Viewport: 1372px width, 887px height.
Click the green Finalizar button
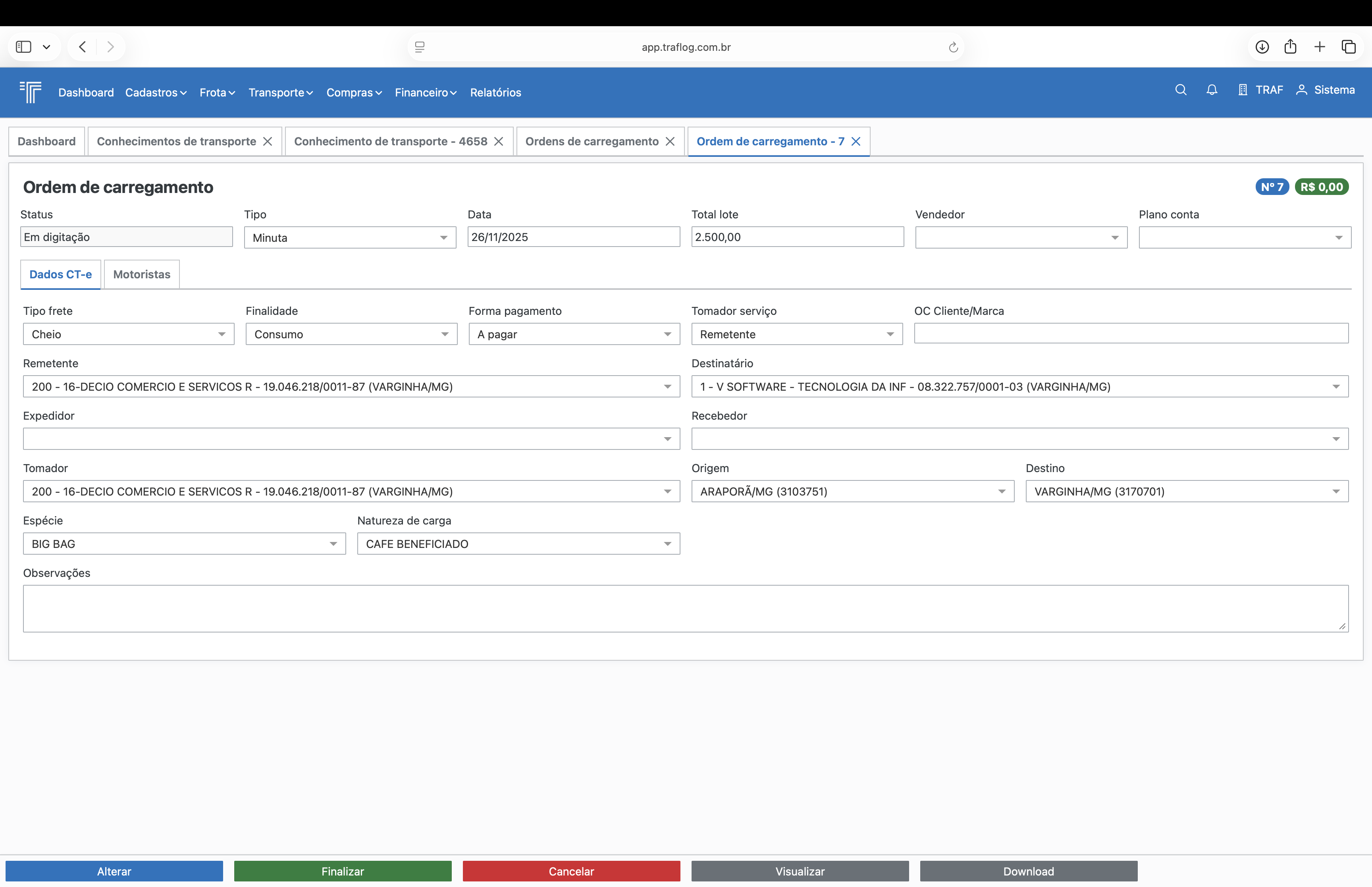(x=343, y=871)
